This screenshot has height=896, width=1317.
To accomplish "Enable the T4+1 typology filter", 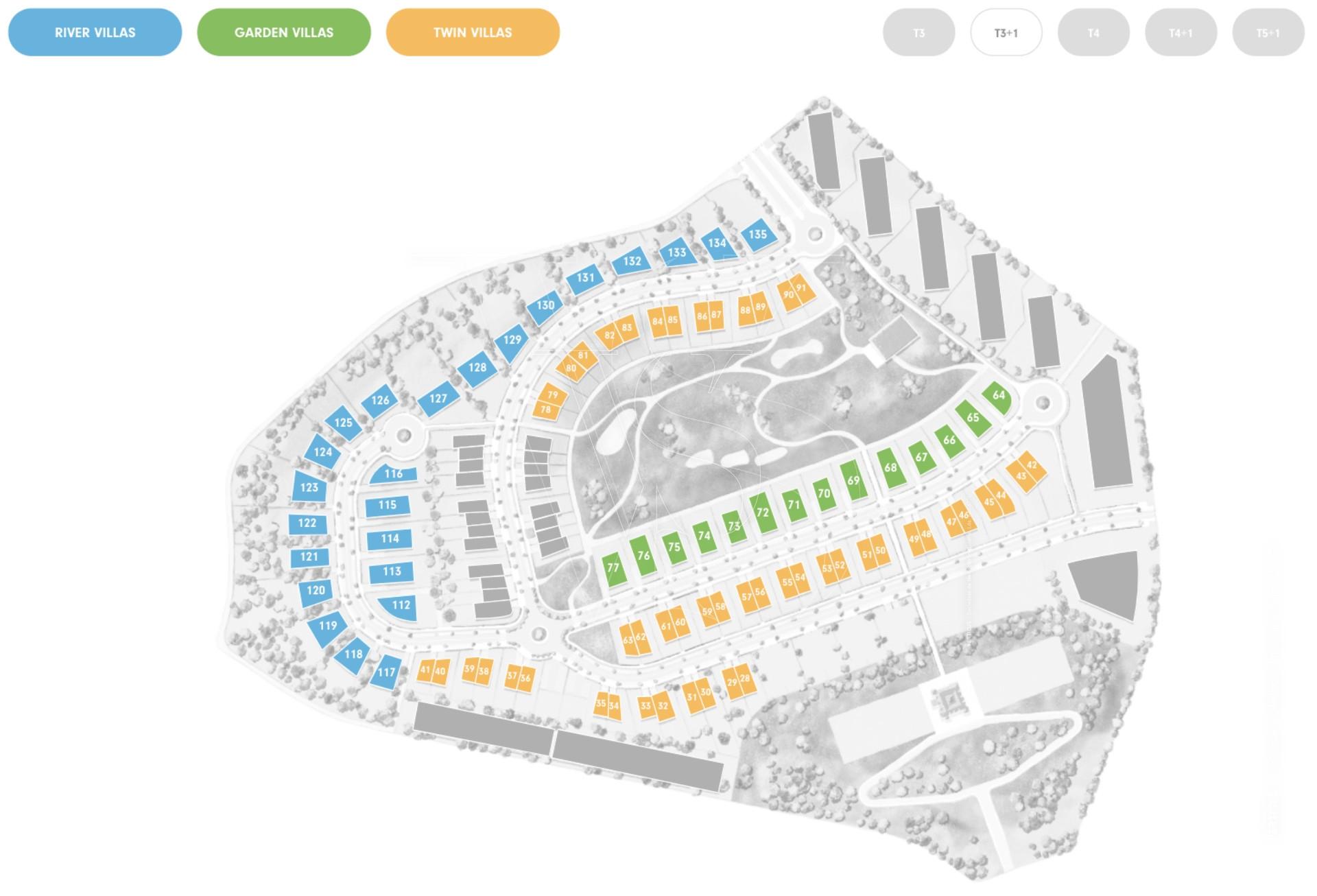I will tap(1180, 33).
